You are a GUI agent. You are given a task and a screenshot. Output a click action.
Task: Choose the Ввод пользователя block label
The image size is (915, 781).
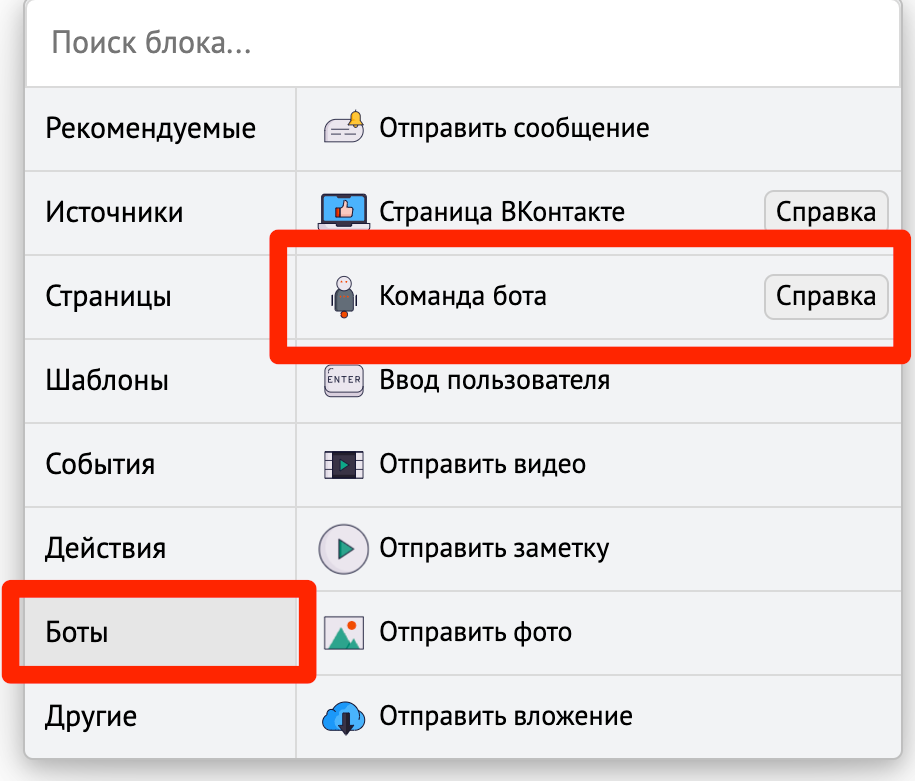tap(494, 381)
